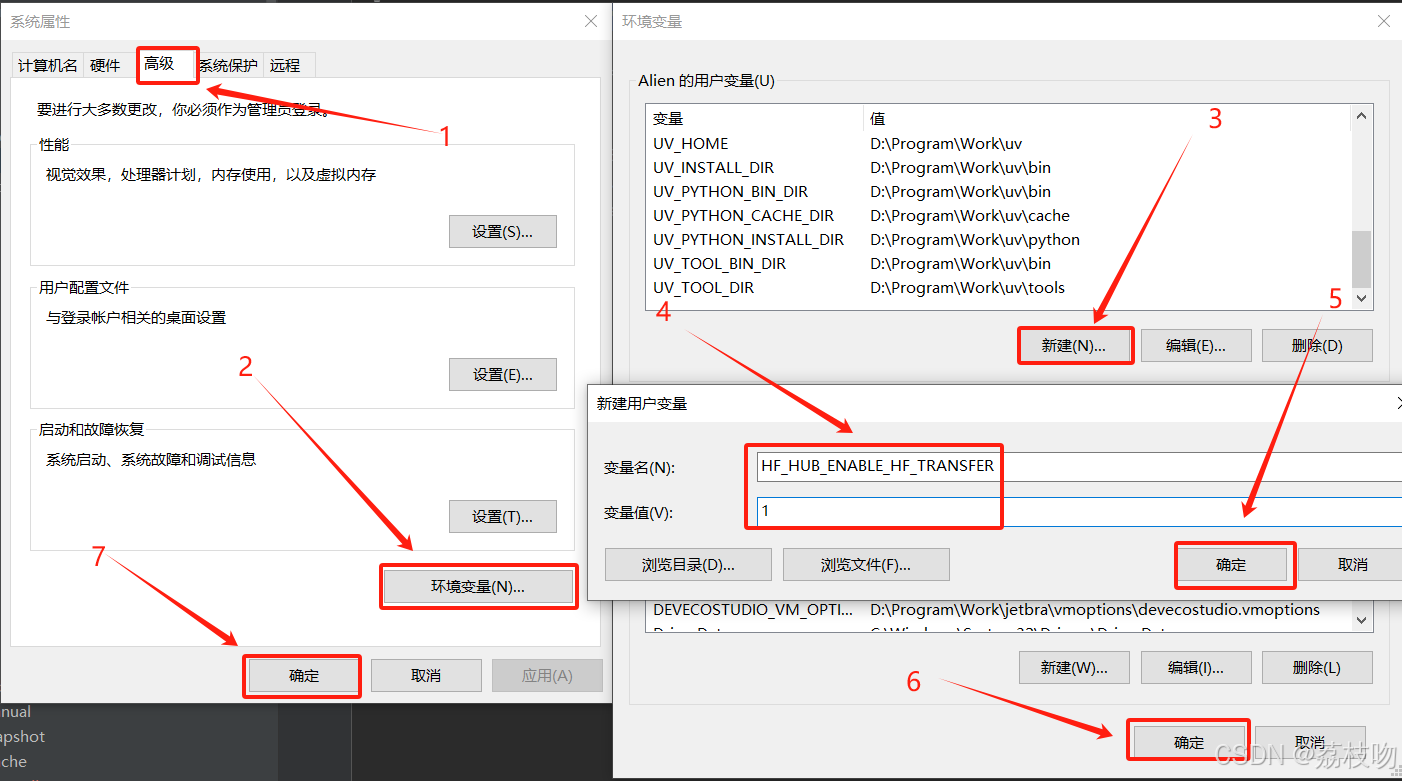The image size is (1402, 781).
Task: Click value D:\Program\Work\uv\cache
Action: [x=970, y=216]
